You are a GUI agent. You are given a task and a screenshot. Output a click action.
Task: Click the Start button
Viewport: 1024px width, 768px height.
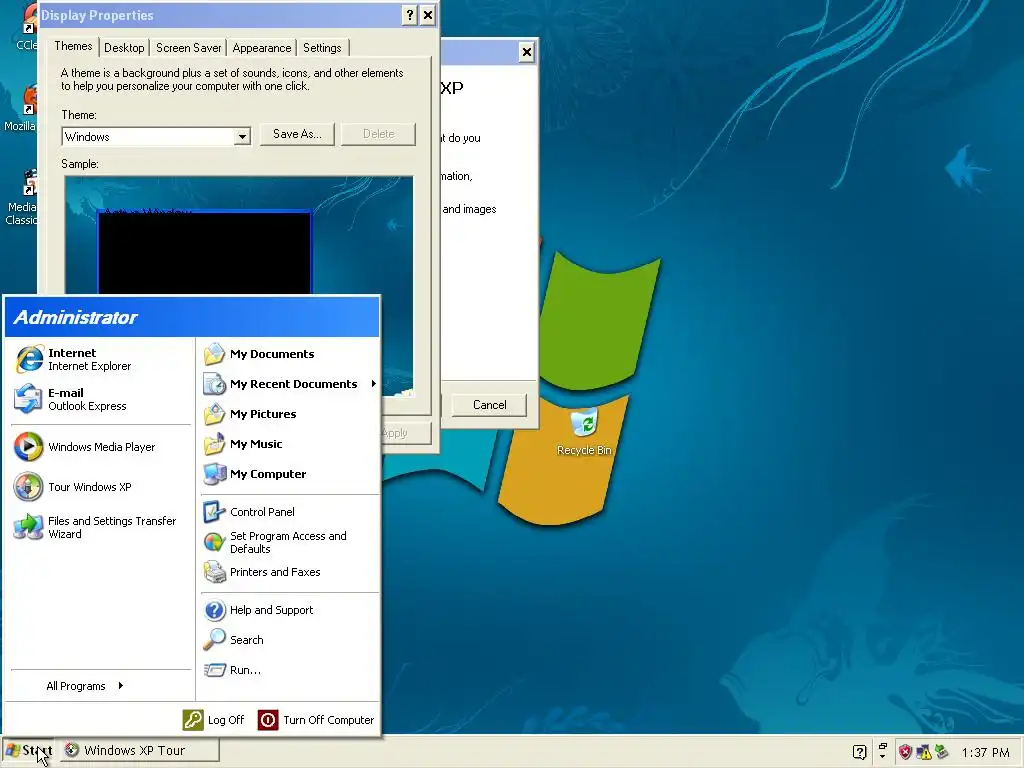tap(29, 751)
